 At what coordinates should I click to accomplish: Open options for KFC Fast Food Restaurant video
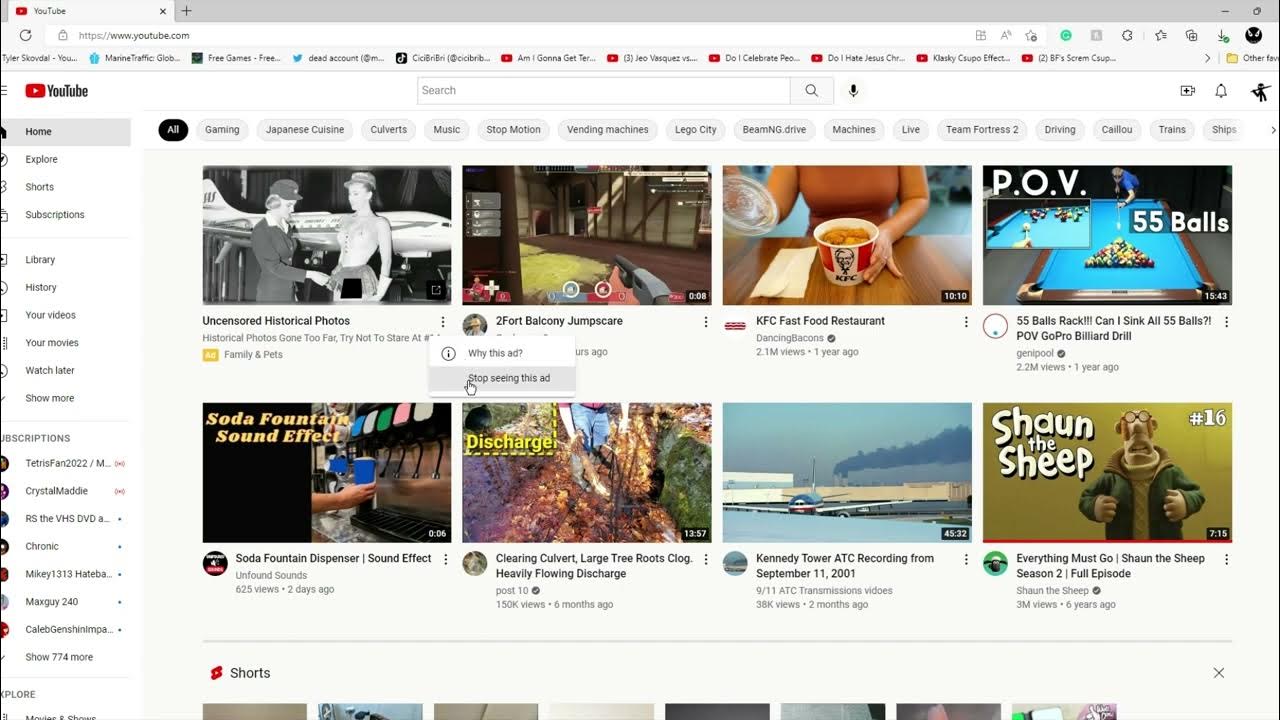pyautogui.click(x=965, y=322)
